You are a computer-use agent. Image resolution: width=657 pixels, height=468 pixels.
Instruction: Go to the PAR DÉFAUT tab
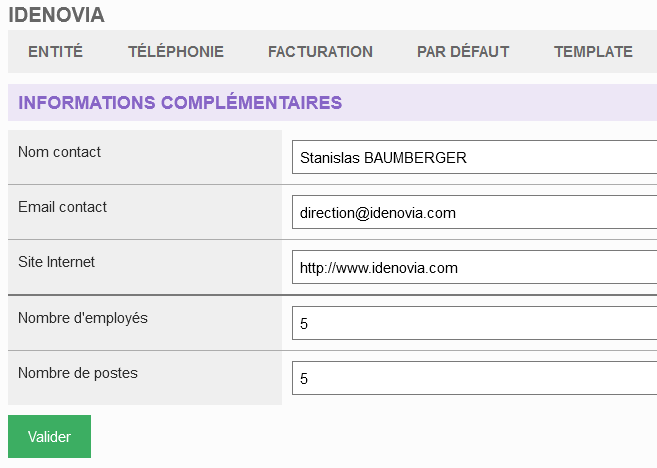[463, 52]
